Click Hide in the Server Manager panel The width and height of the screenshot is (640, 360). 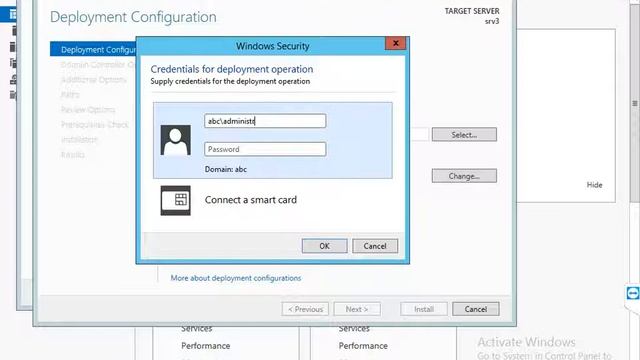coord(594,185)
